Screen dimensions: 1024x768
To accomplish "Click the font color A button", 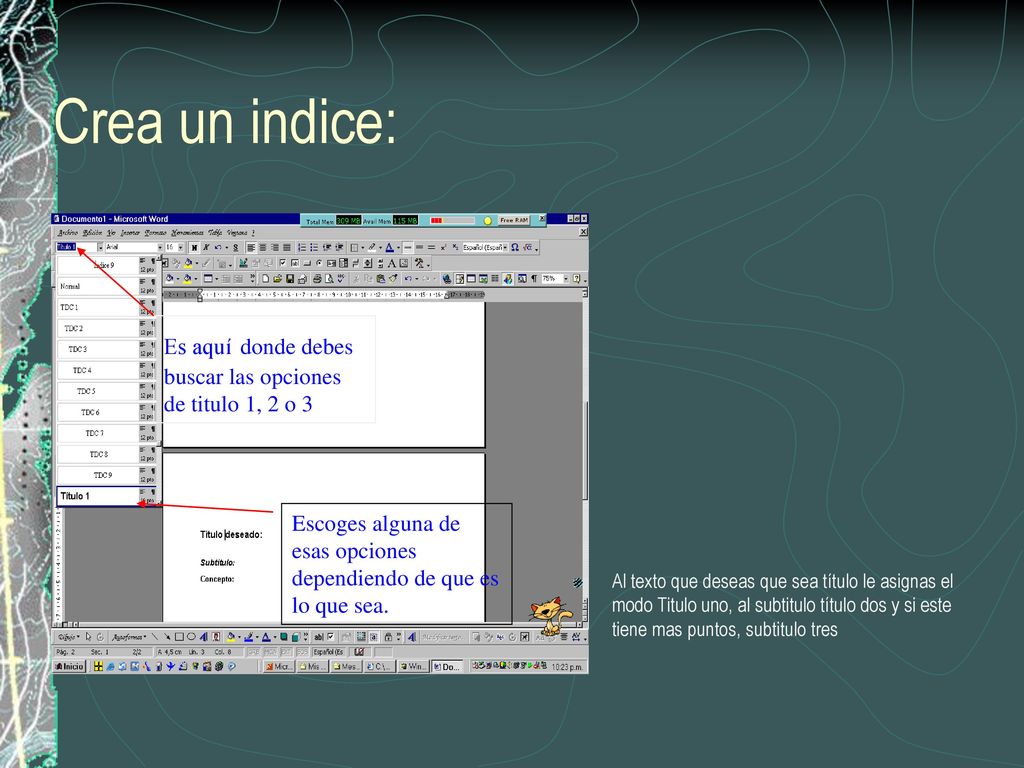I will click(x=390, y=248).
